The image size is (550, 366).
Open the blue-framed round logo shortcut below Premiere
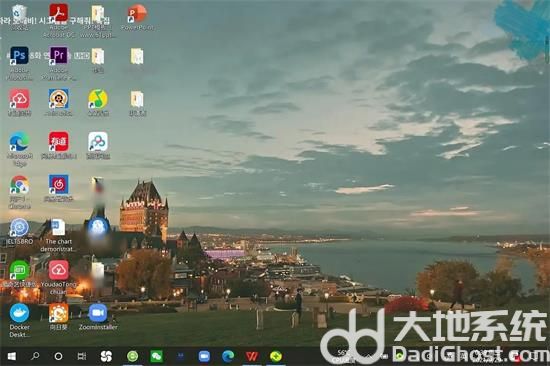click(x=59, y=99)
